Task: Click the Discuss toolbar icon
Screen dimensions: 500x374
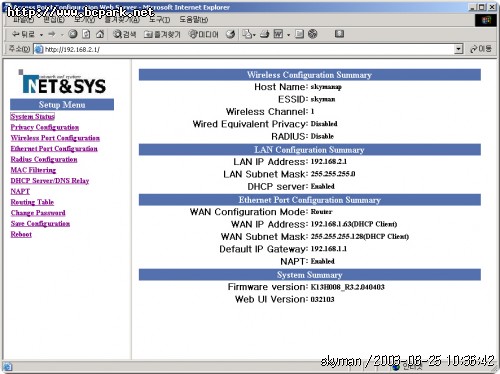Action: point(299,34)
